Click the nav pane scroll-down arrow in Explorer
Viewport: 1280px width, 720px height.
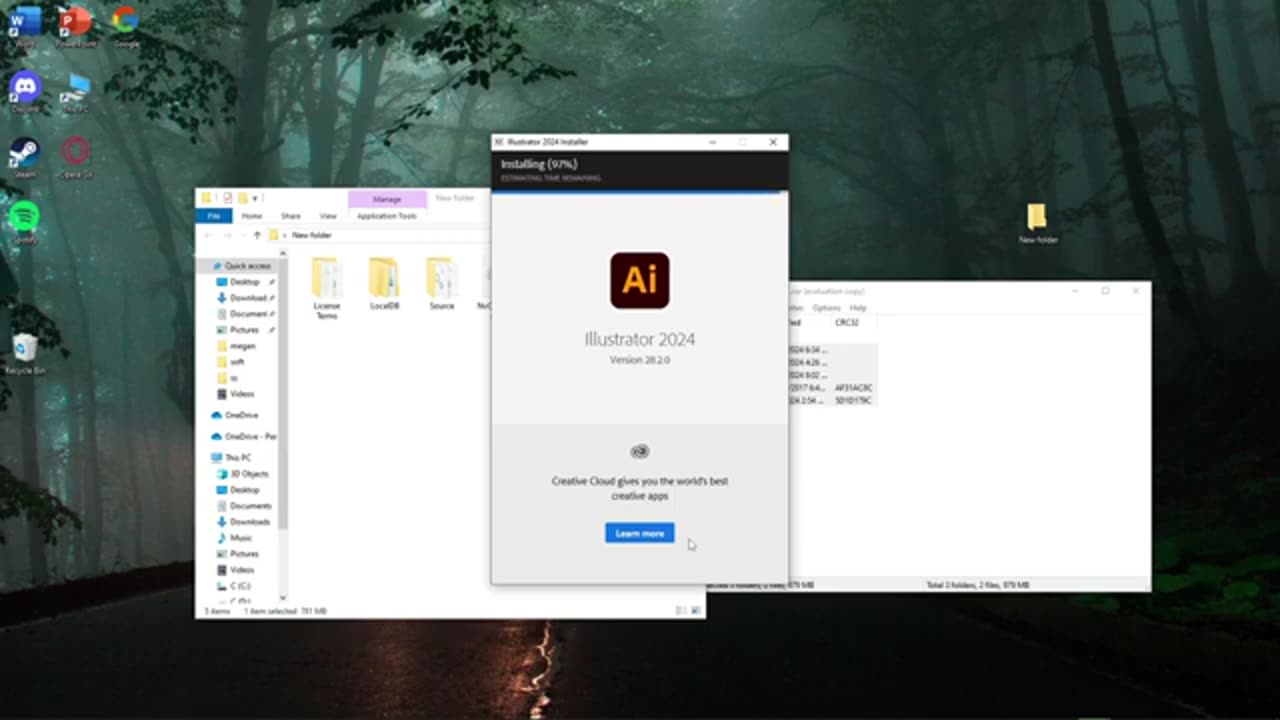click(x=283, y=598)
